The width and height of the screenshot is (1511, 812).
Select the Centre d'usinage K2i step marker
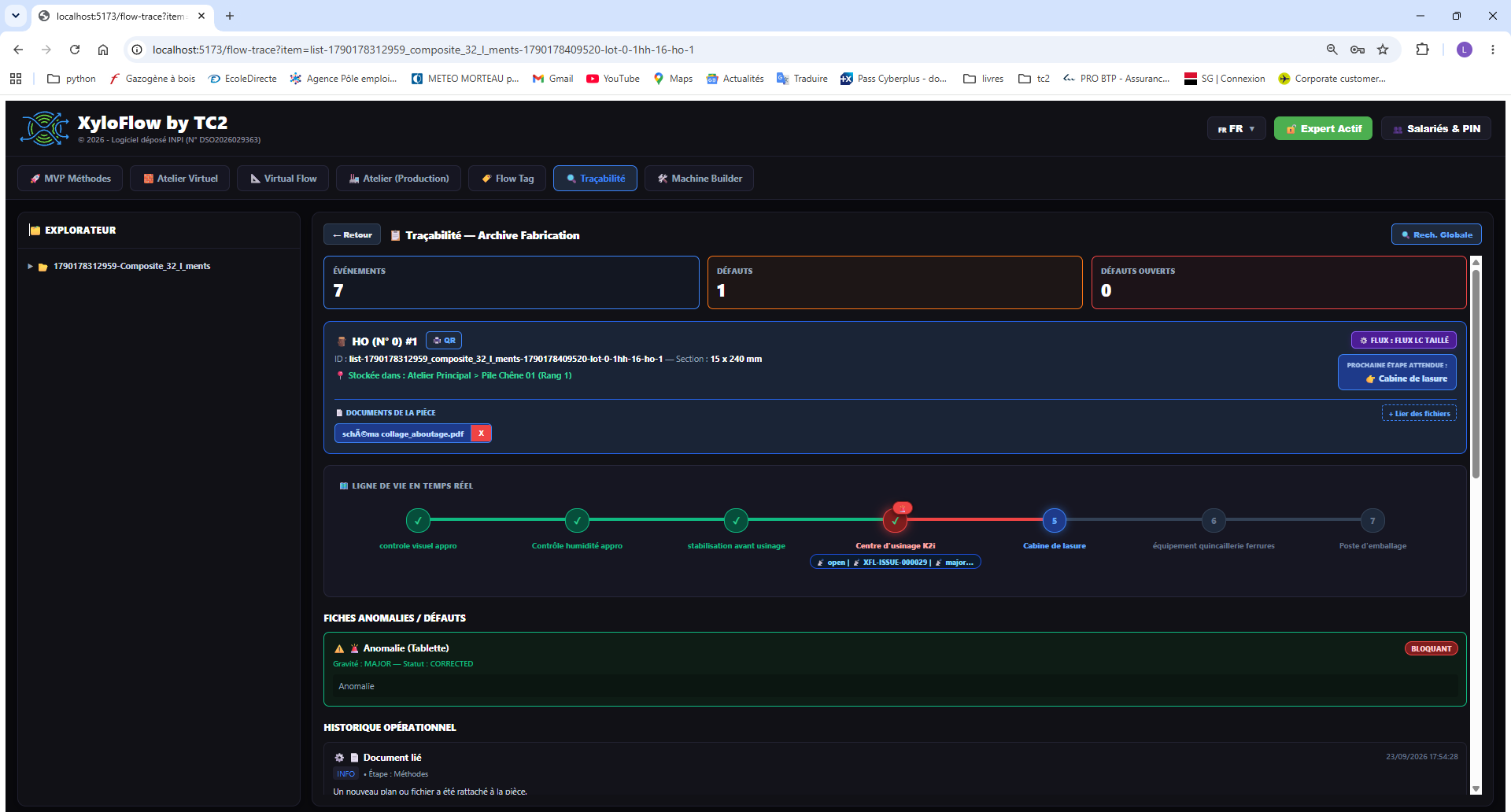896,520
